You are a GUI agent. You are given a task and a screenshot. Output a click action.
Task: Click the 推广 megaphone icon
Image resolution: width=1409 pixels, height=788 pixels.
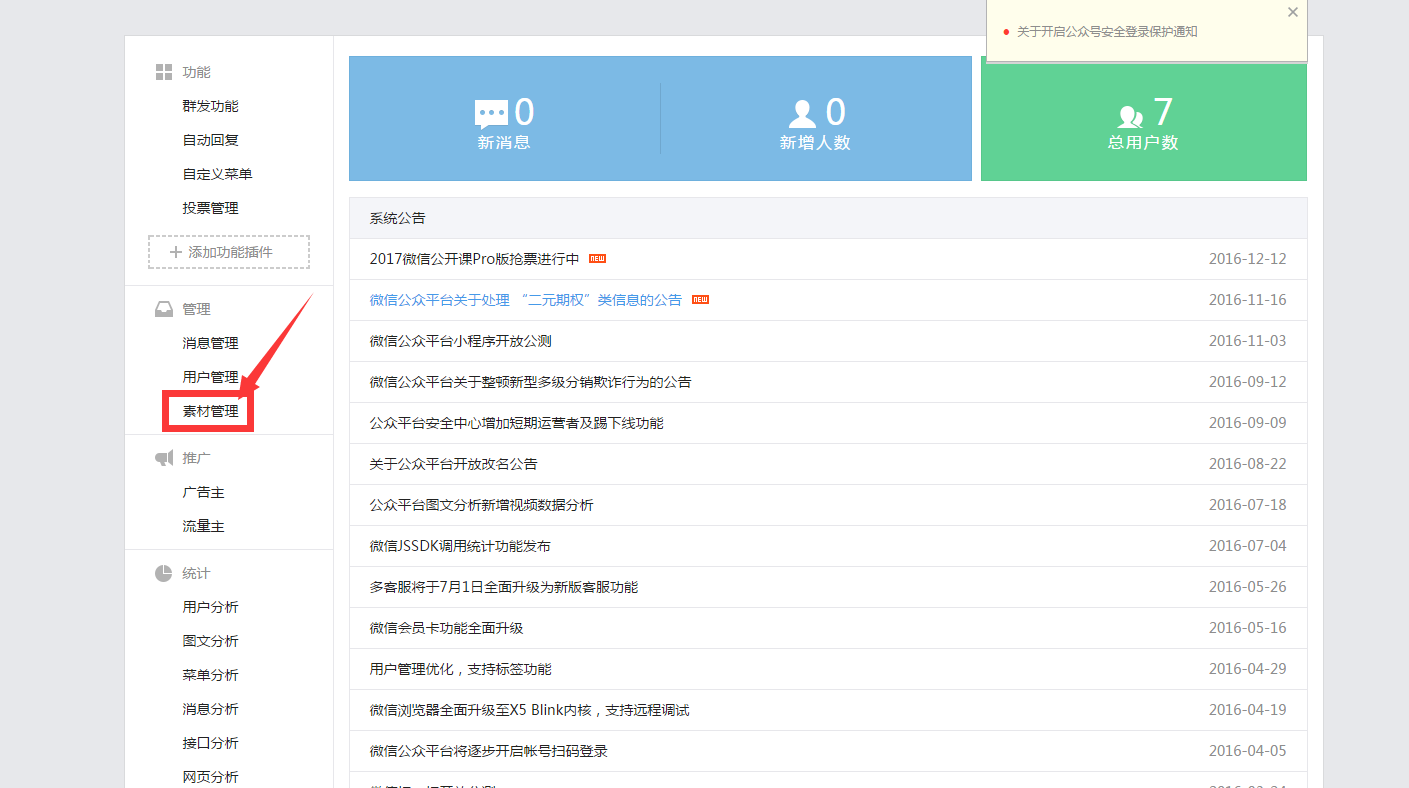click(x=164, y=458)
